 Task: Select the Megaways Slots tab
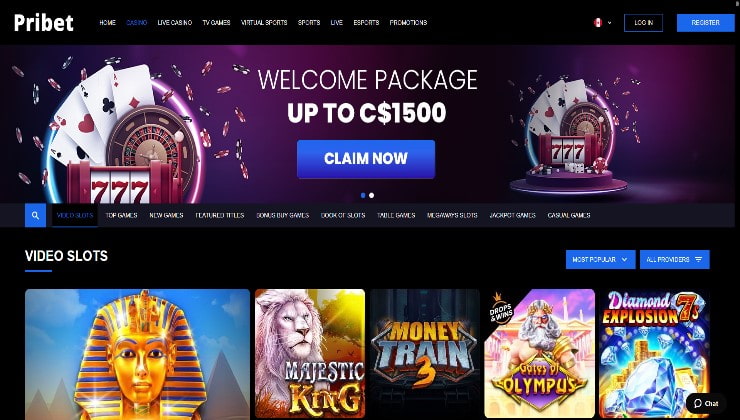[x=452, y=215]
